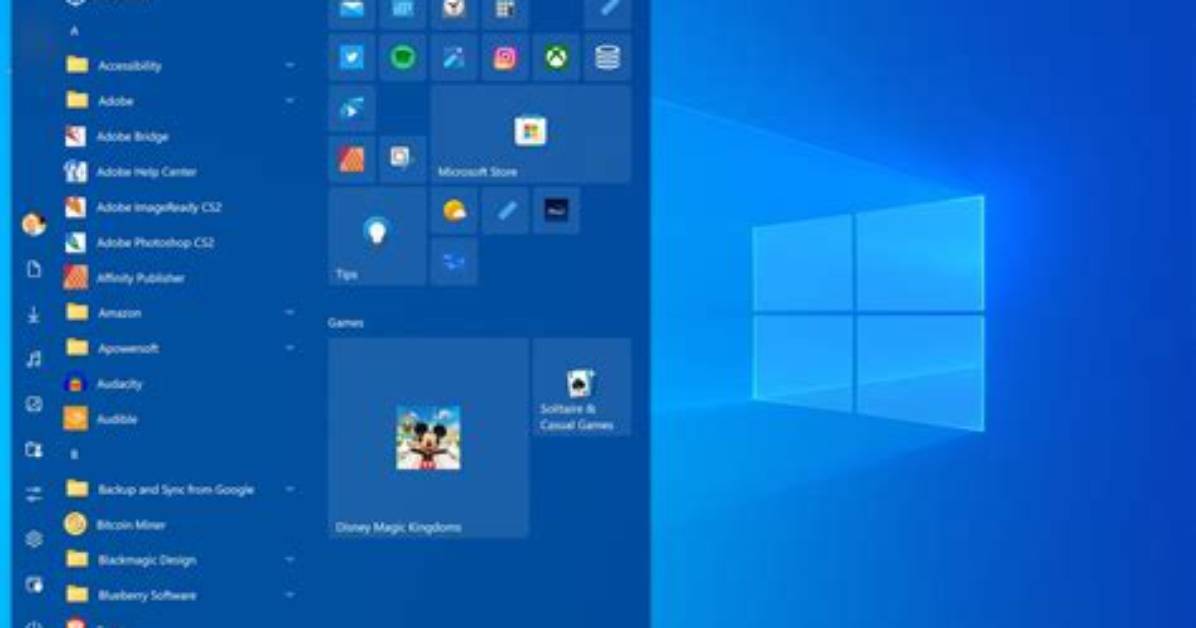The height and width of the screenshot is (628, 1196).
Task: Click the sliders icon in the left rail
Action: [34, 494]
